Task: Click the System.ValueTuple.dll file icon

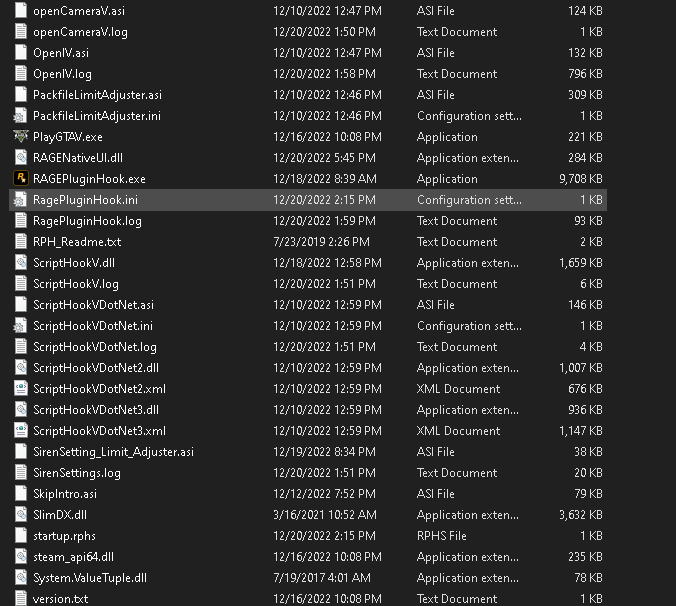Action: click(21, 578)
